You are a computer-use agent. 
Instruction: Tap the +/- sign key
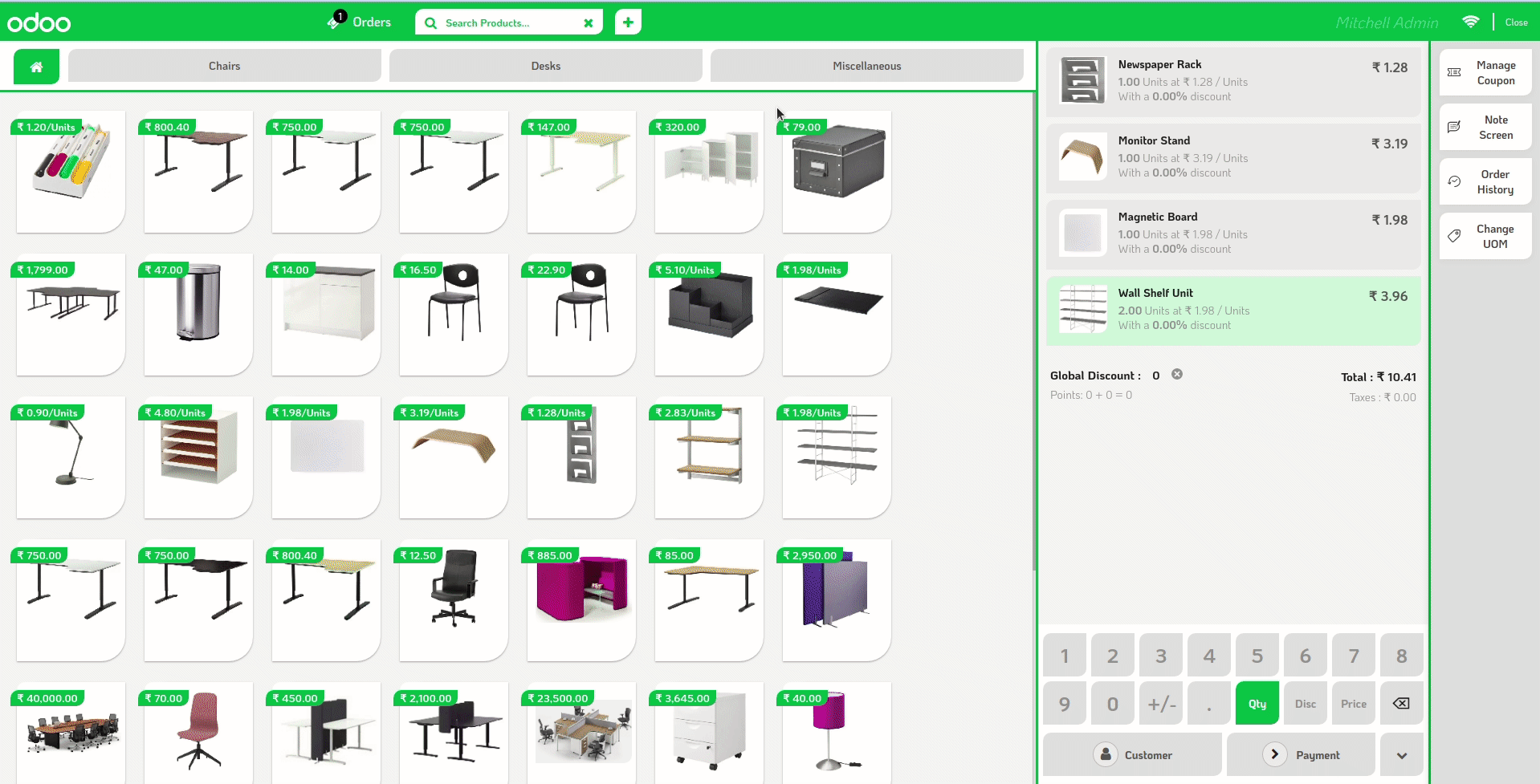[x=1161, y=703]
